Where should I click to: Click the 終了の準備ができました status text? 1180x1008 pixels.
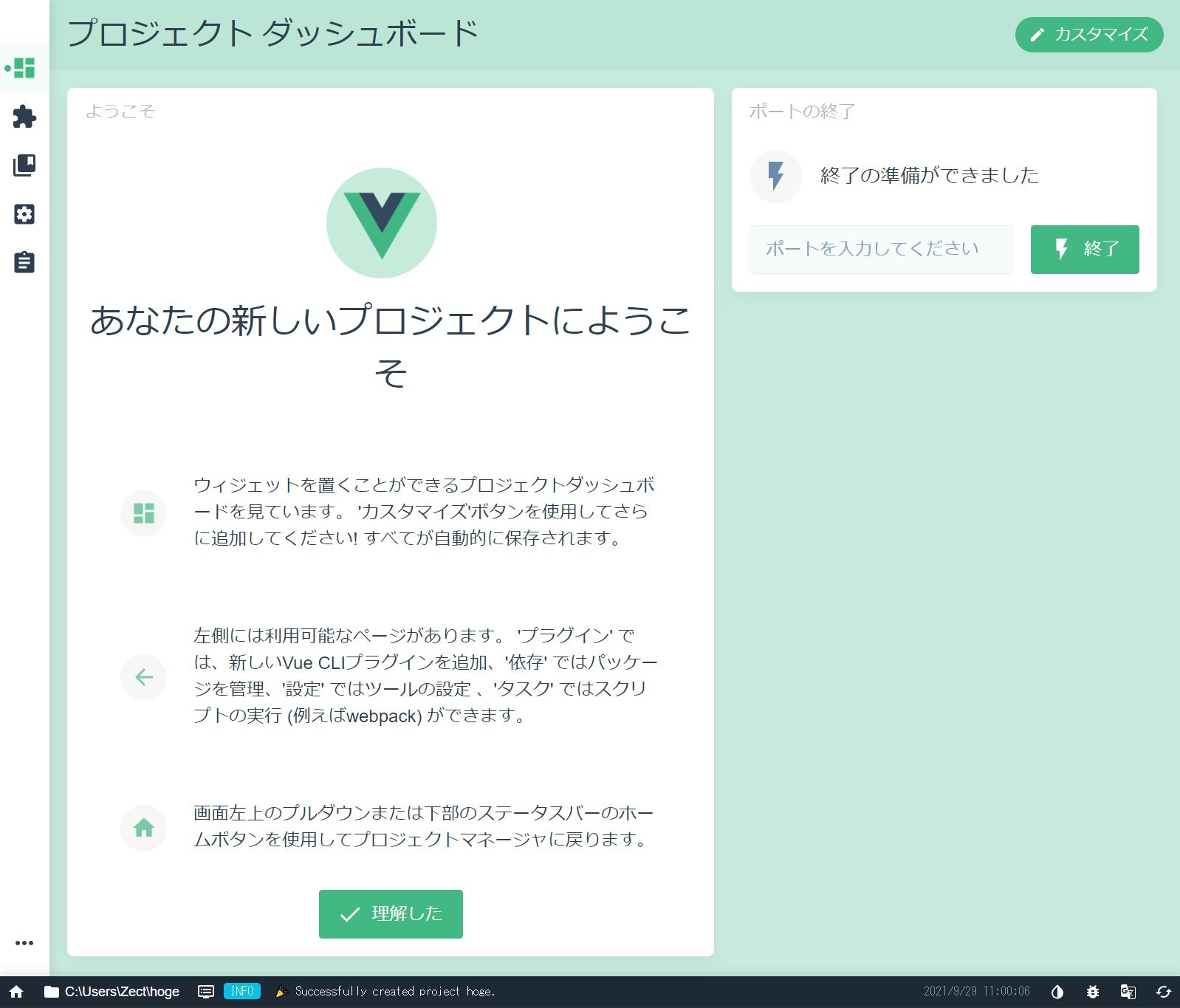pyautogui.click(x=930, y=176)
